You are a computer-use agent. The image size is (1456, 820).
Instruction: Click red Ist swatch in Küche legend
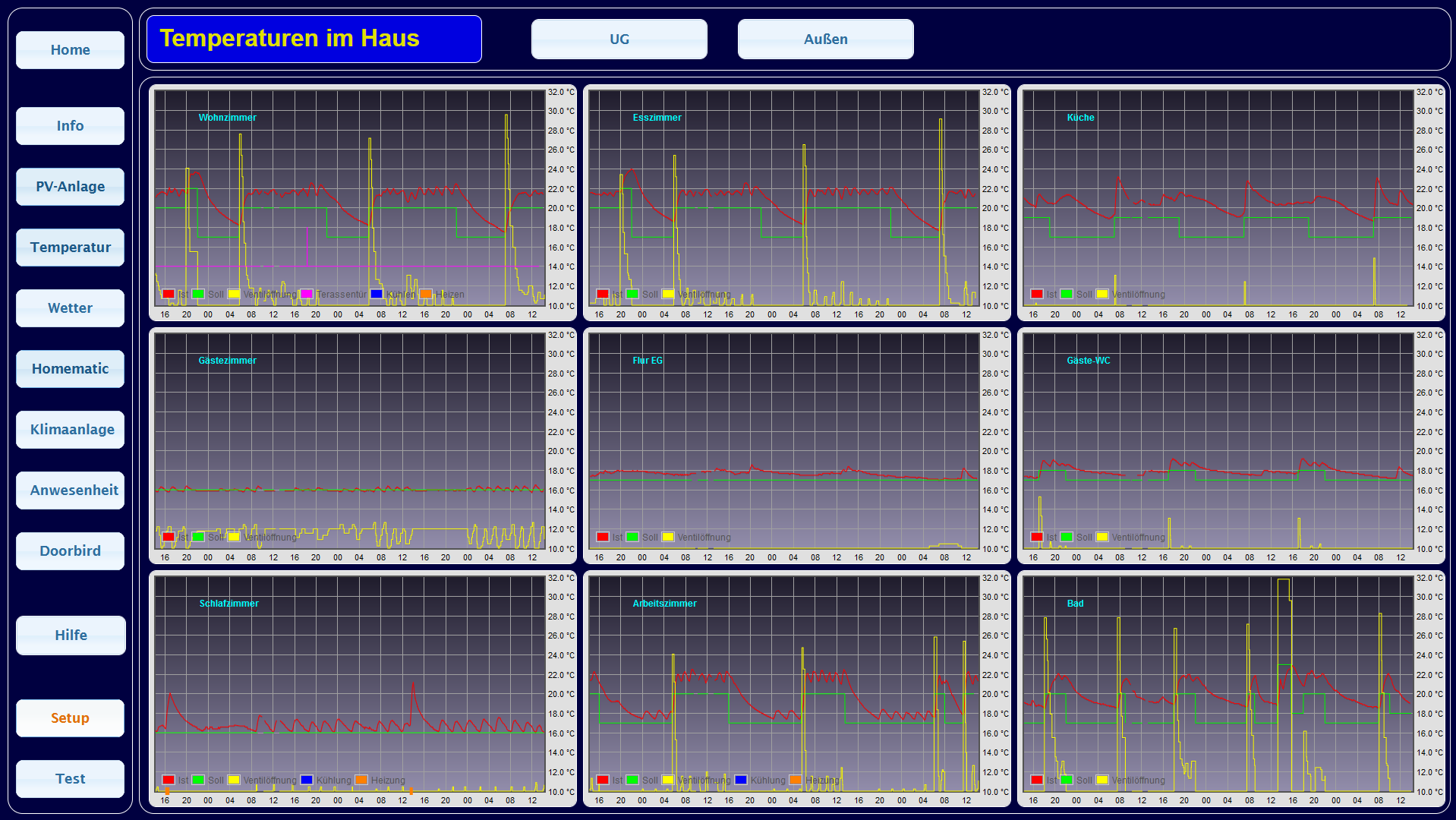pyautogui.click(x=1037, y=294)
